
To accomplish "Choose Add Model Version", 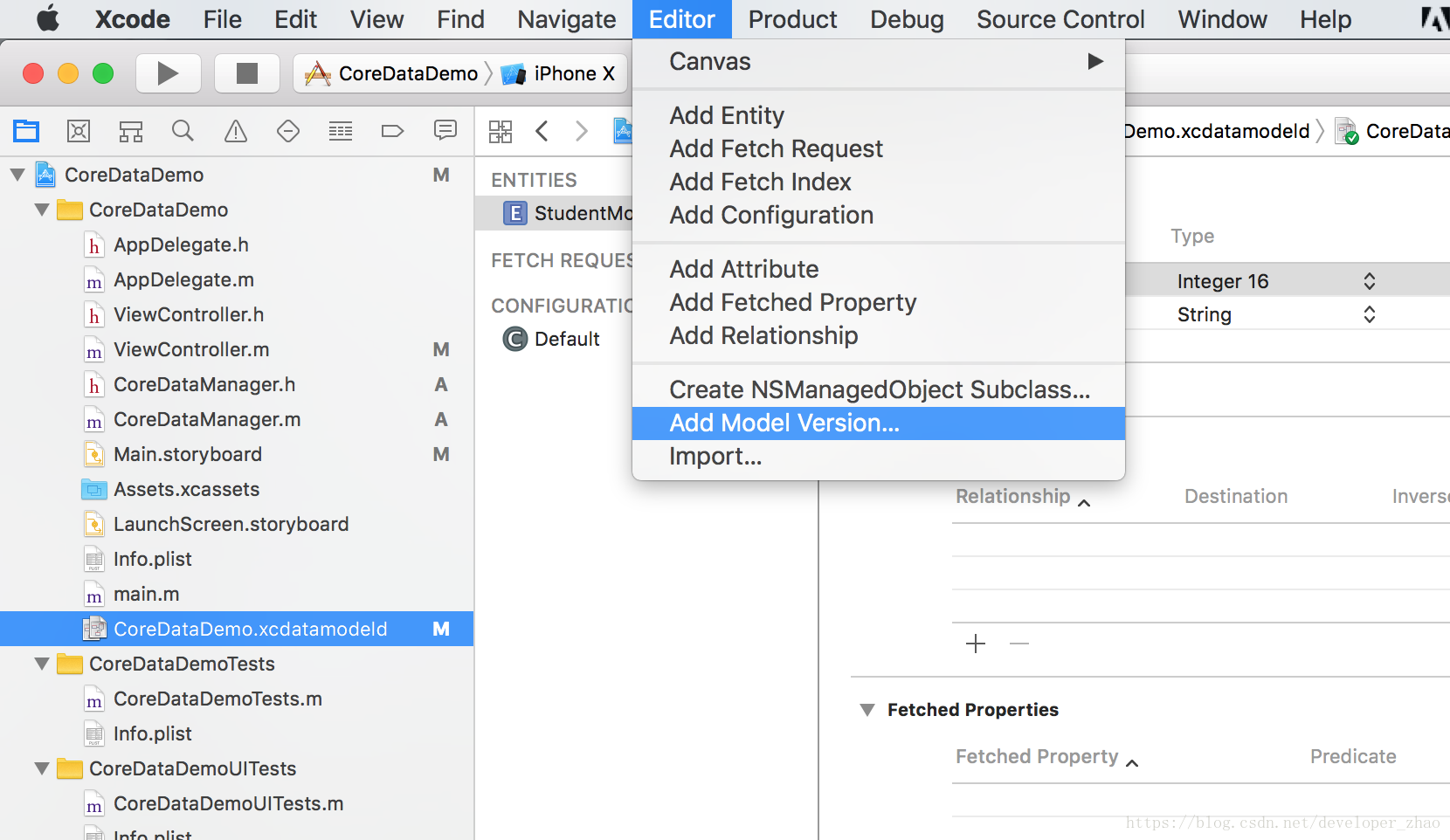I will (x=879, y=423).
